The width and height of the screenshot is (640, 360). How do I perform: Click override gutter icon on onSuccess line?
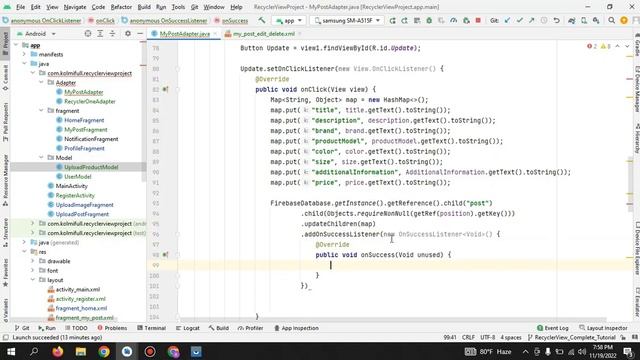pos(165,255)
